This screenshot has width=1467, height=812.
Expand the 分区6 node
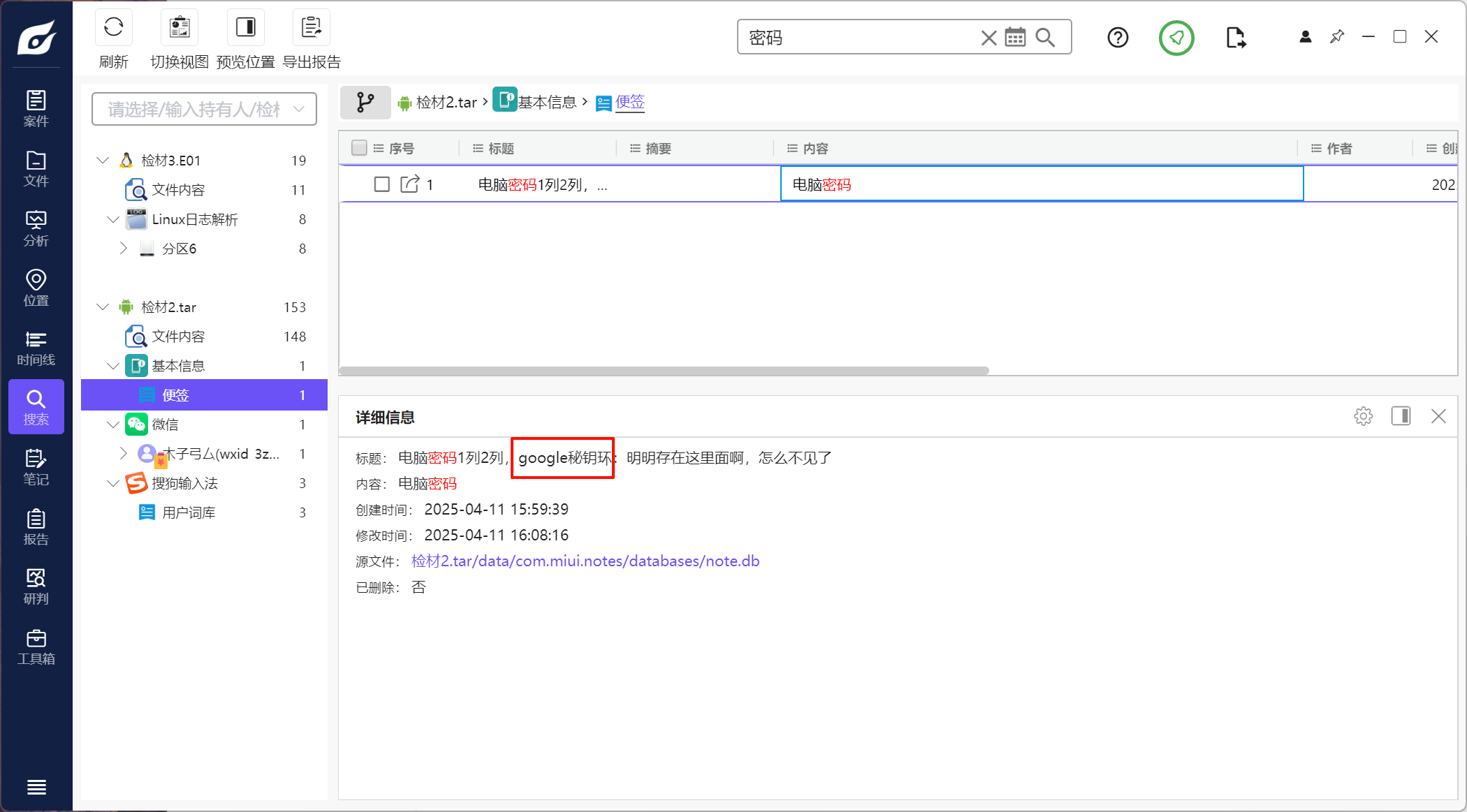point(124,249)
